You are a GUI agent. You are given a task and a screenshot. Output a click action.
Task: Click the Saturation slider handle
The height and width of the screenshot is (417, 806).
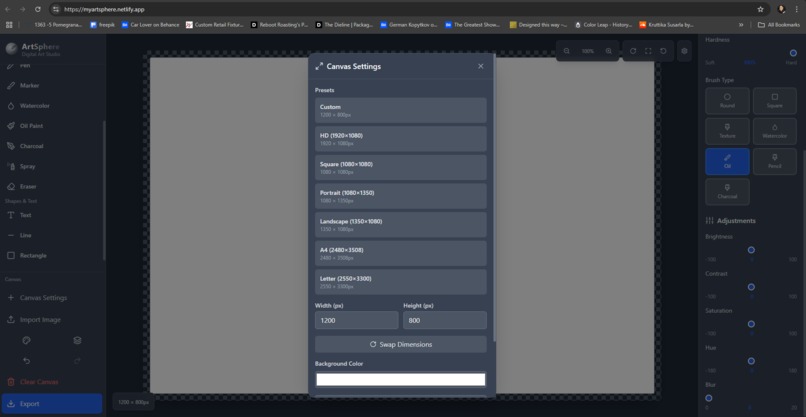(751, 324)
